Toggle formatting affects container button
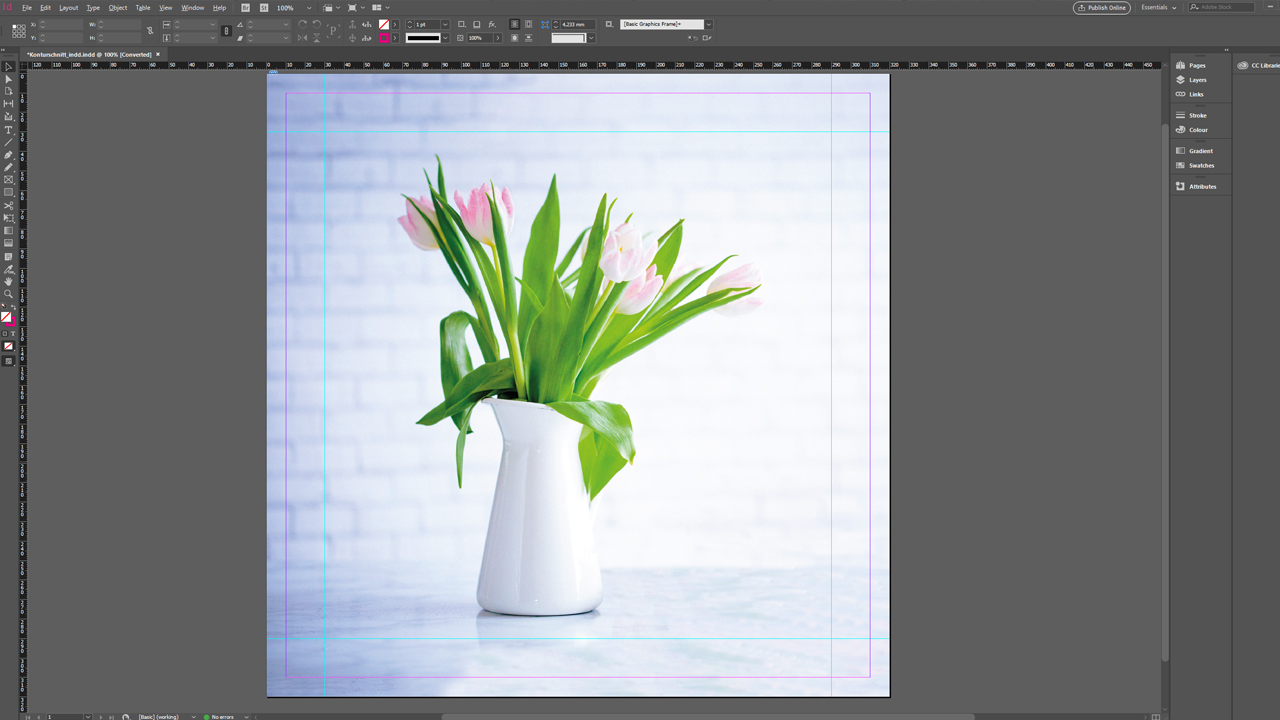Screen dimensions: 1280x720 pos(5,333)
